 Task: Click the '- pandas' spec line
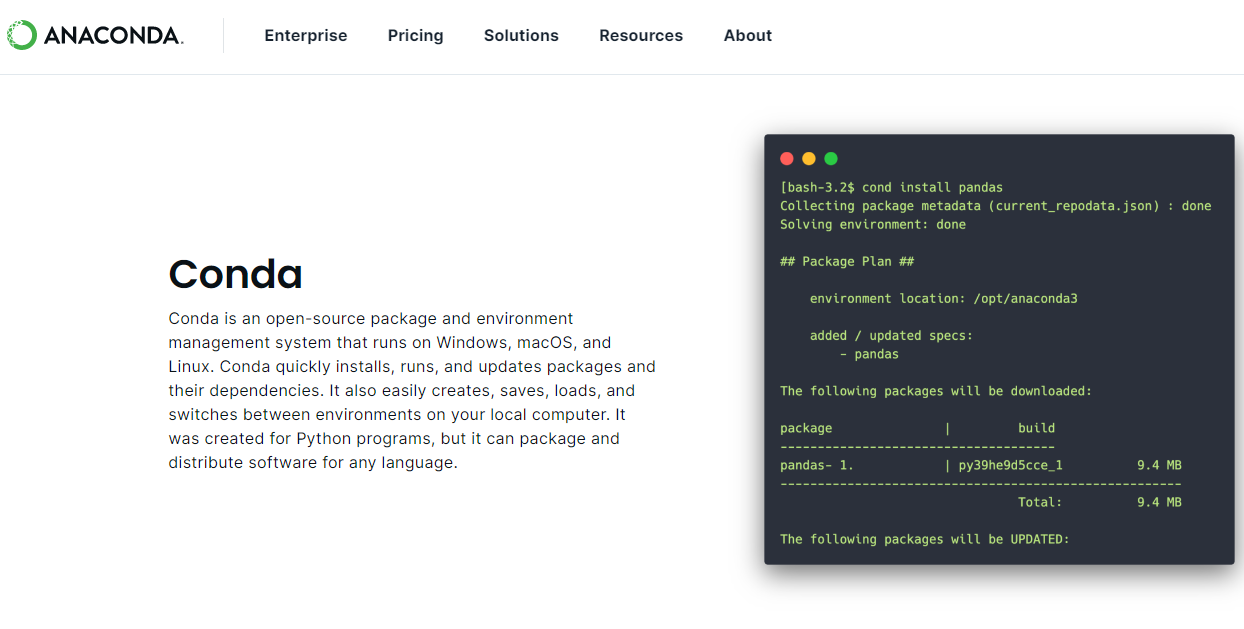869,354
